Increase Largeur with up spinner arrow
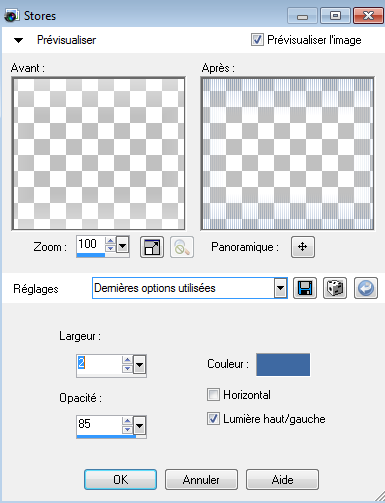The image size is (385, 503). [127, 360]
